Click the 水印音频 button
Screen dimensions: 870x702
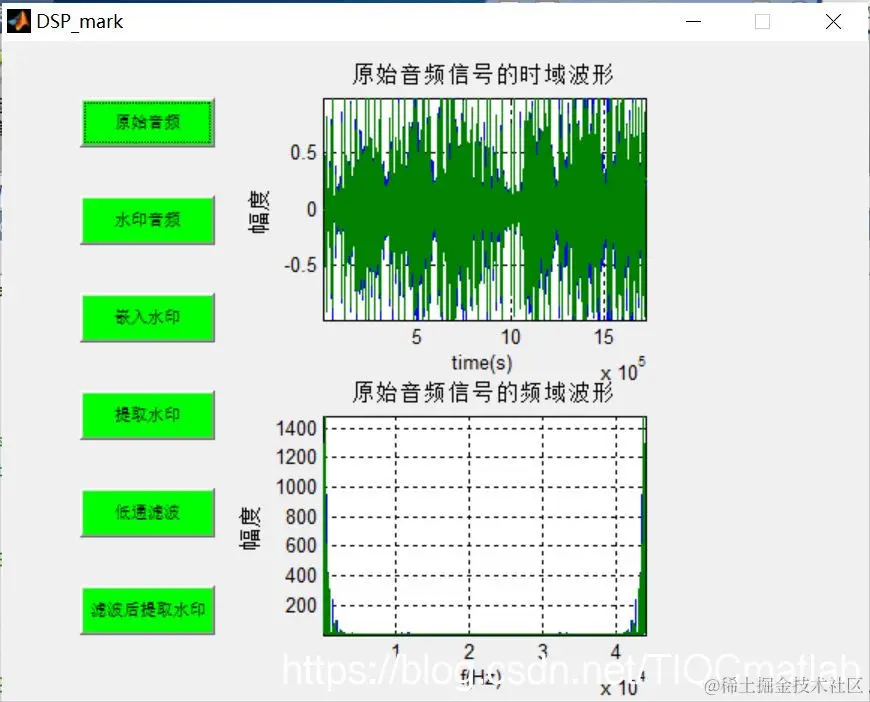click(148, 220)
